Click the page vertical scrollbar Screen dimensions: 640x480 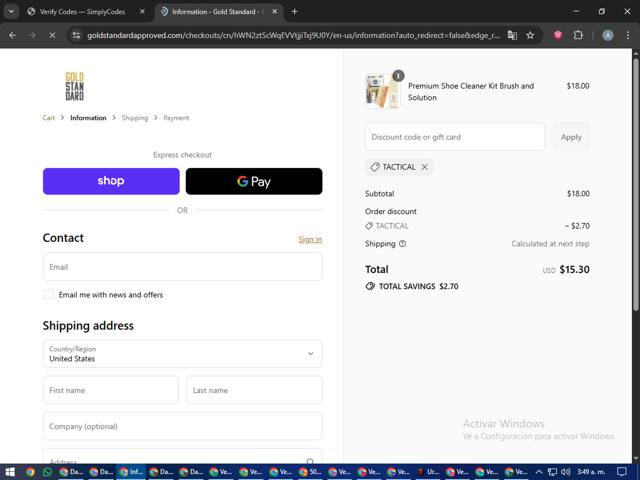pyautogui.click(x=636, y=184)
